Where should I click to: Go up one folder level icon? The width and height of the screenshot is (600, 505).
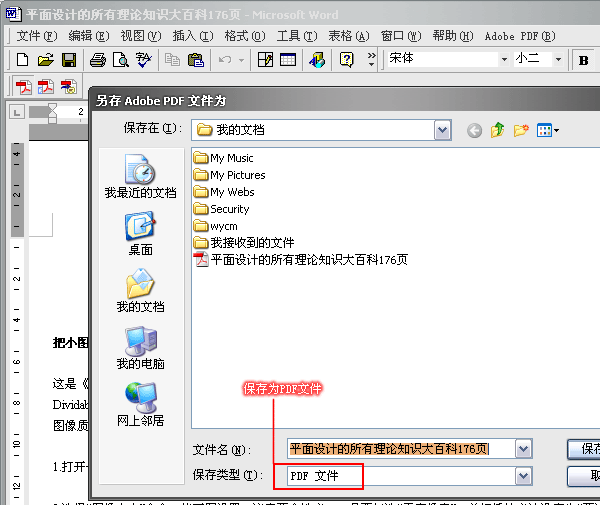[497, 130]
